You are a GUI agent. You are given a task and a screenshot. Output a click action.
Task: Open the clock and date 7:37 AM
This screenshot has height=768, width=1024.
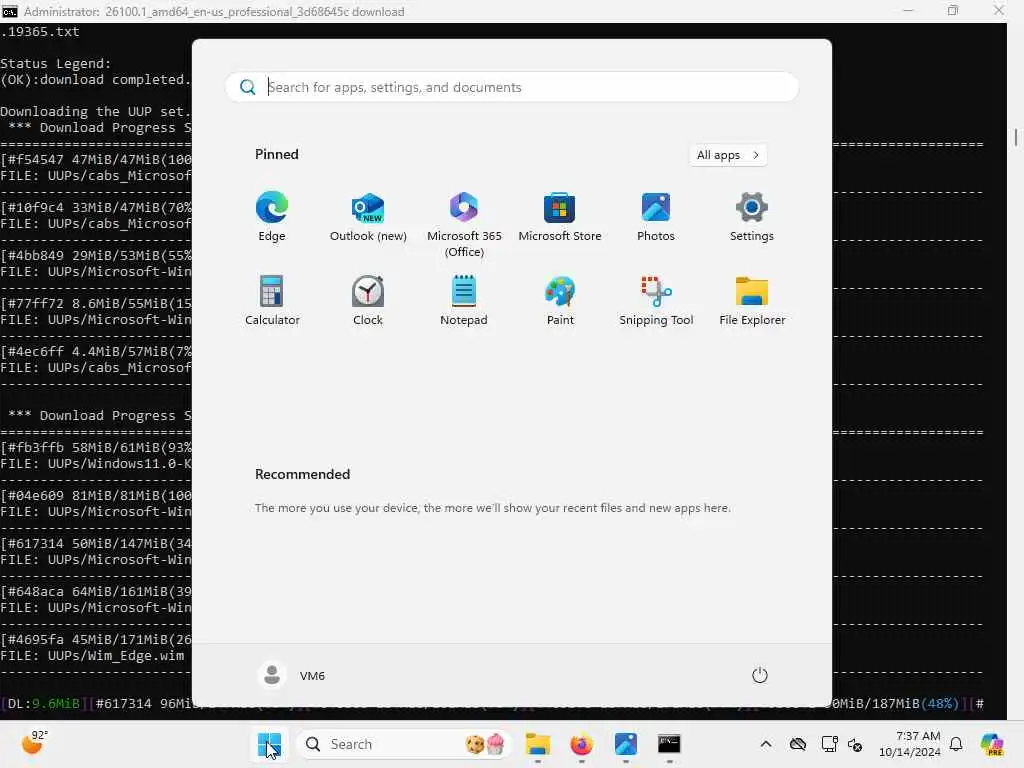pyautogui.click(x=909, y=744)
